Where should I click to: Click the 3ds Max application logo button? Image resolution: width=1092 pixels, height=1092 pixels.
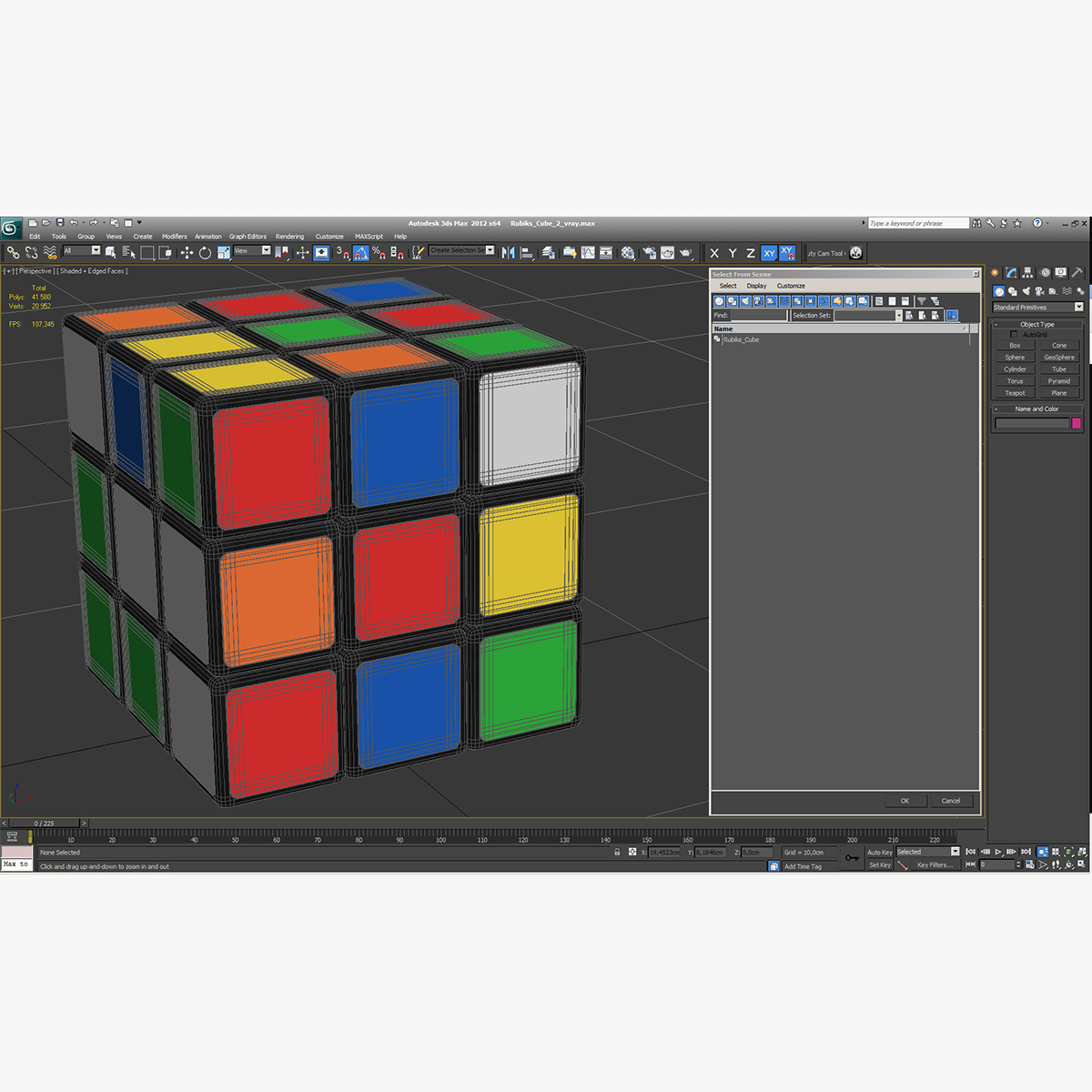[11, 227]
